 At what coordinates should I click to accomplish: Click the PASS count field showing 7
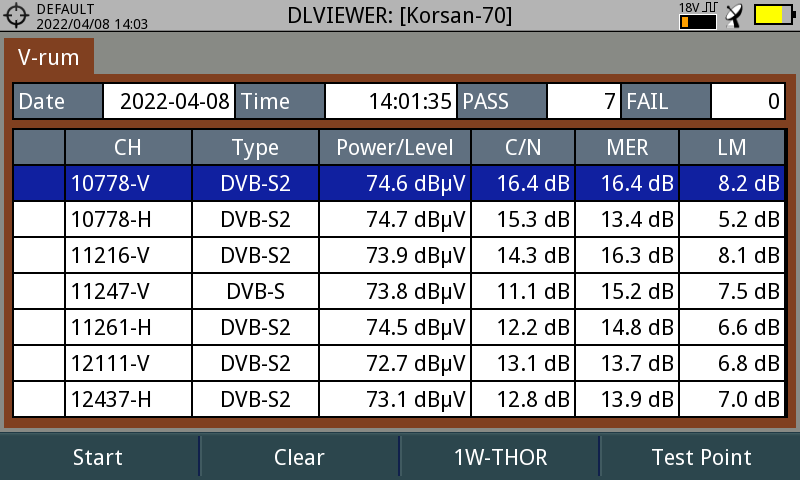584,101
